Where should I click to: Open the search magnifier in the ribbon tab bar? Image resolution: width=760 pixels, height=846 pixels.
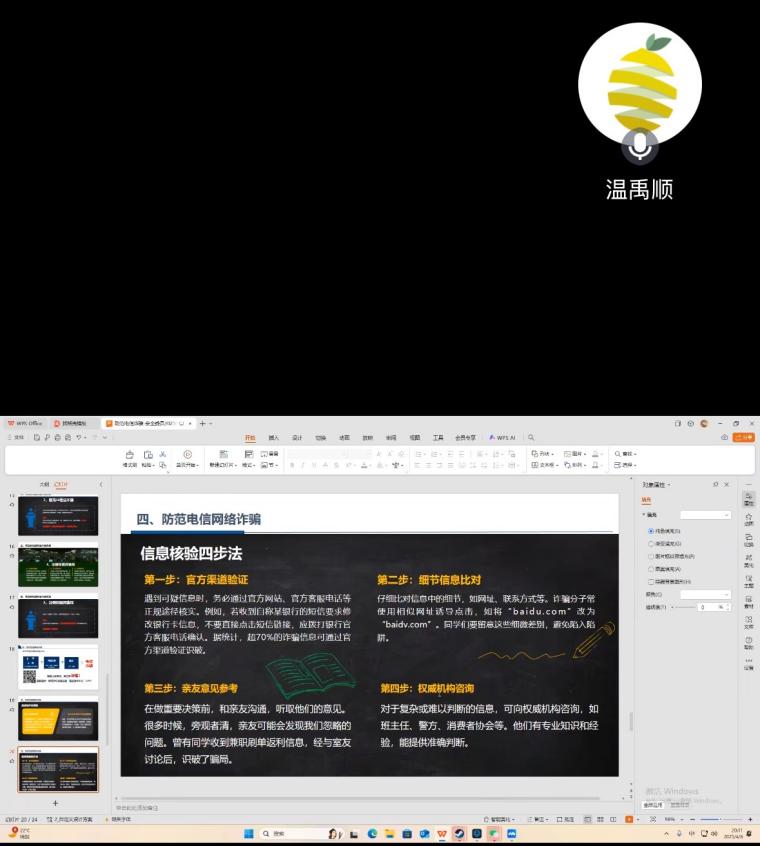tap(531, 437)
